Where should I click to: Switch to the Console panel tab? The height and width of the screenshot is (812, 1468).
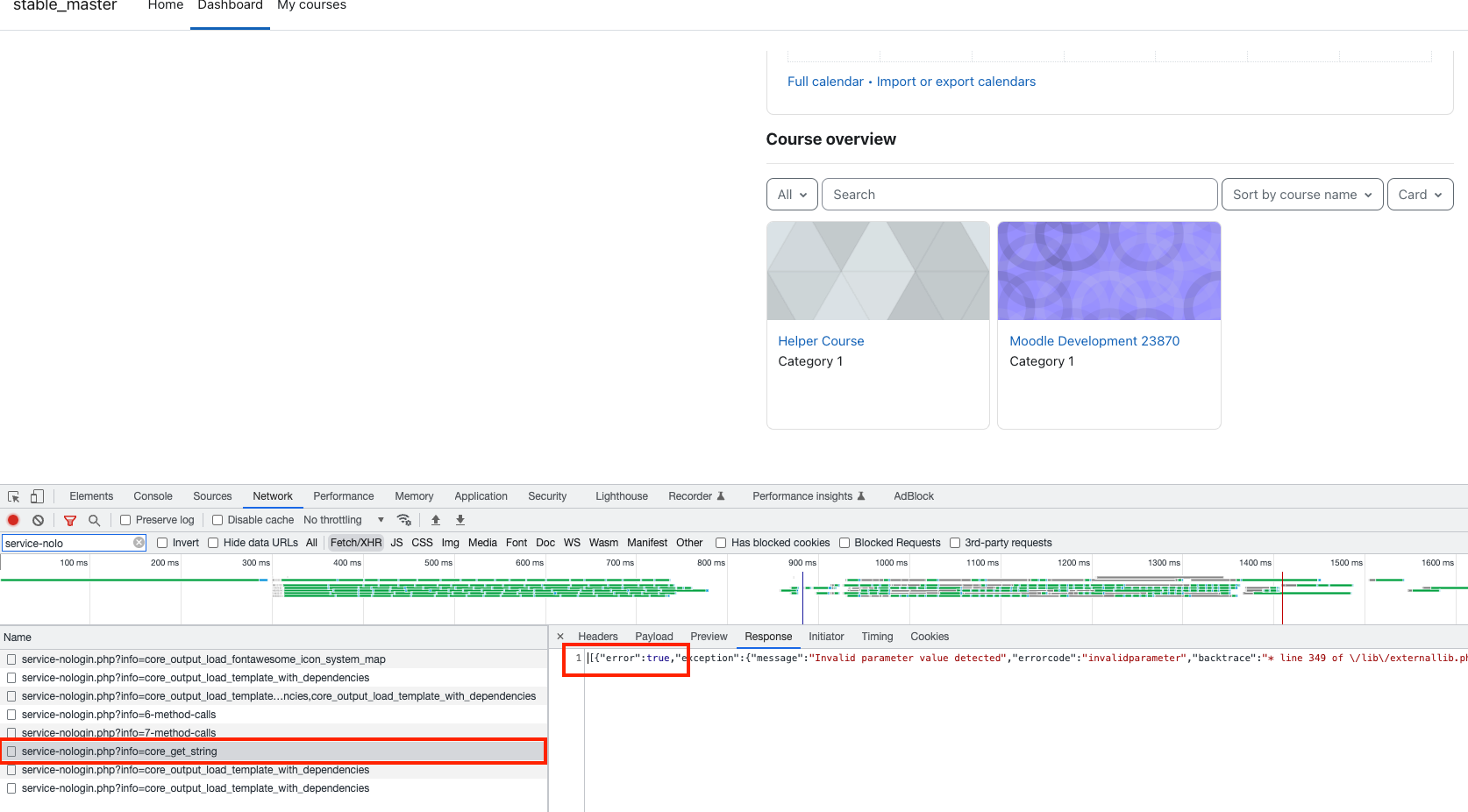point(153,496)
